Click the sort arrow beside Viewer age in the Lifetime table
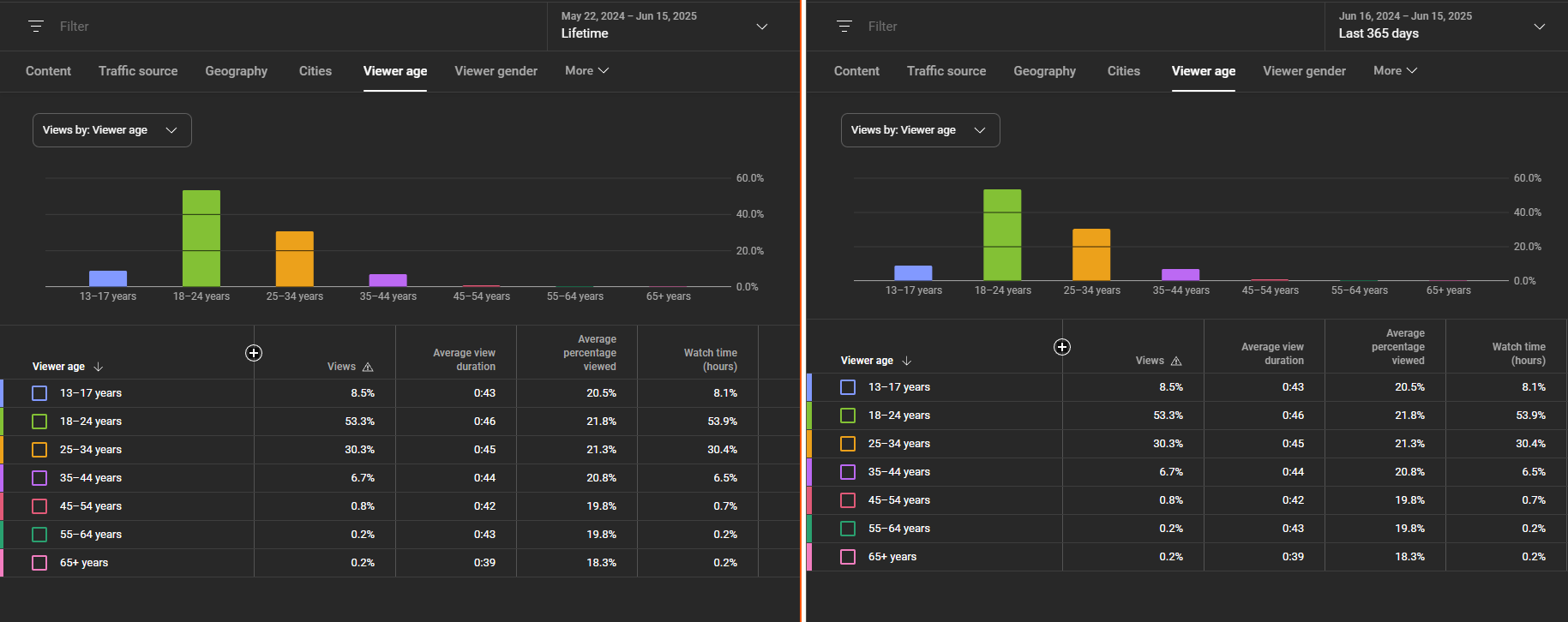 [x=99, y=367]
